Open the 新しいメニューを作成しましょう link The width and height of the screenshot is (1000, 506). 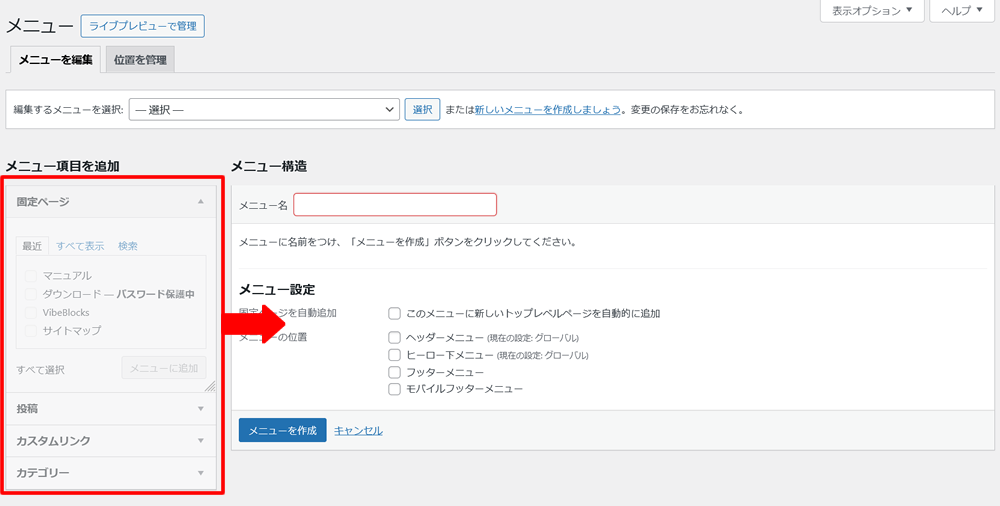(x=548, y=110)
